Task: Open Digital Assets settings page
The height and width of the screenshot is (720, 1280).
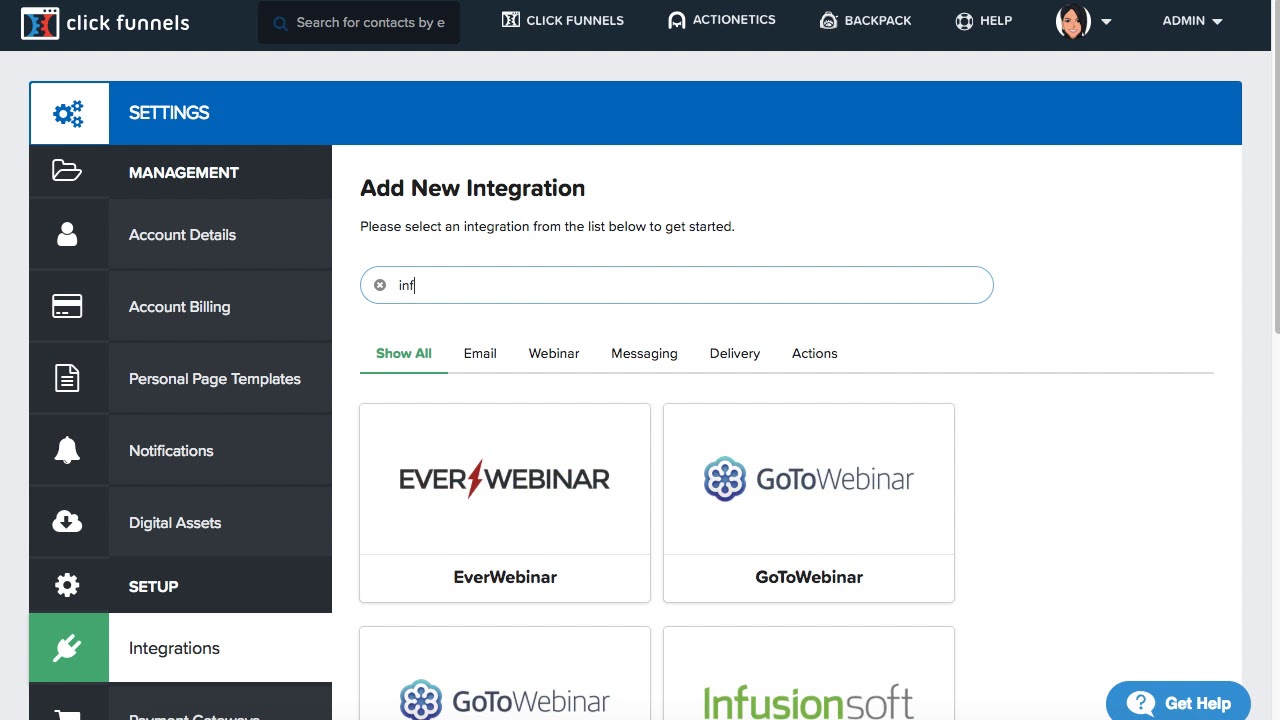Action: [180, 523]
